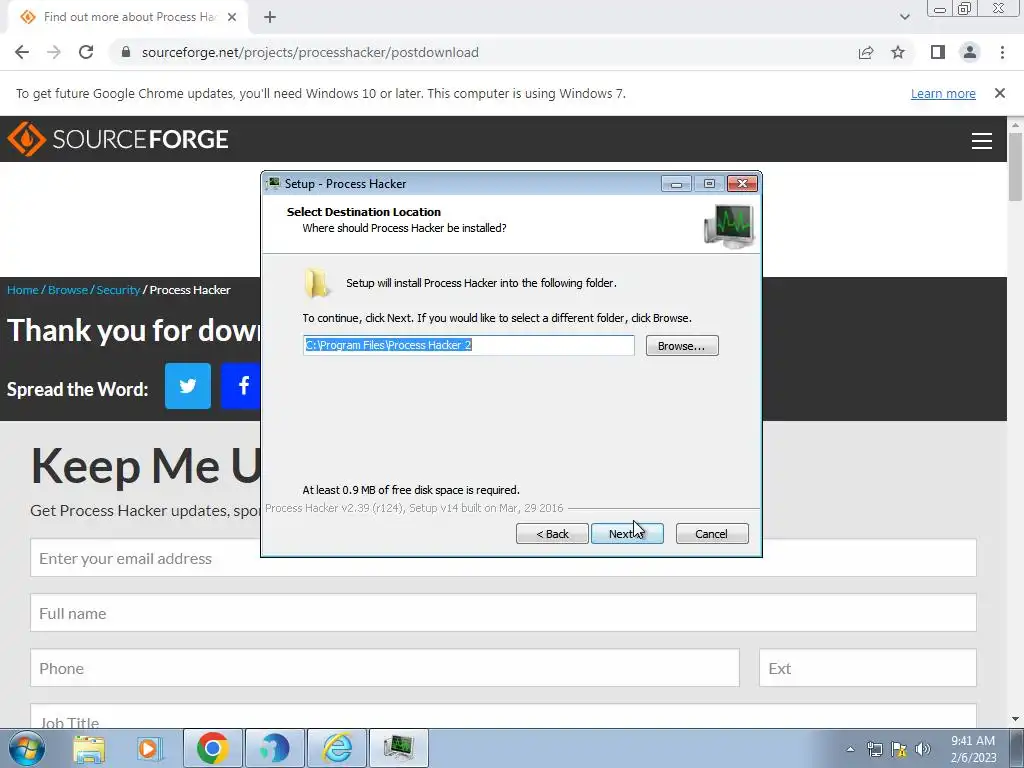1024x768 pixels.
Task: Follow the Browse breadcrumb link
Action: click(x=68, y=290)
